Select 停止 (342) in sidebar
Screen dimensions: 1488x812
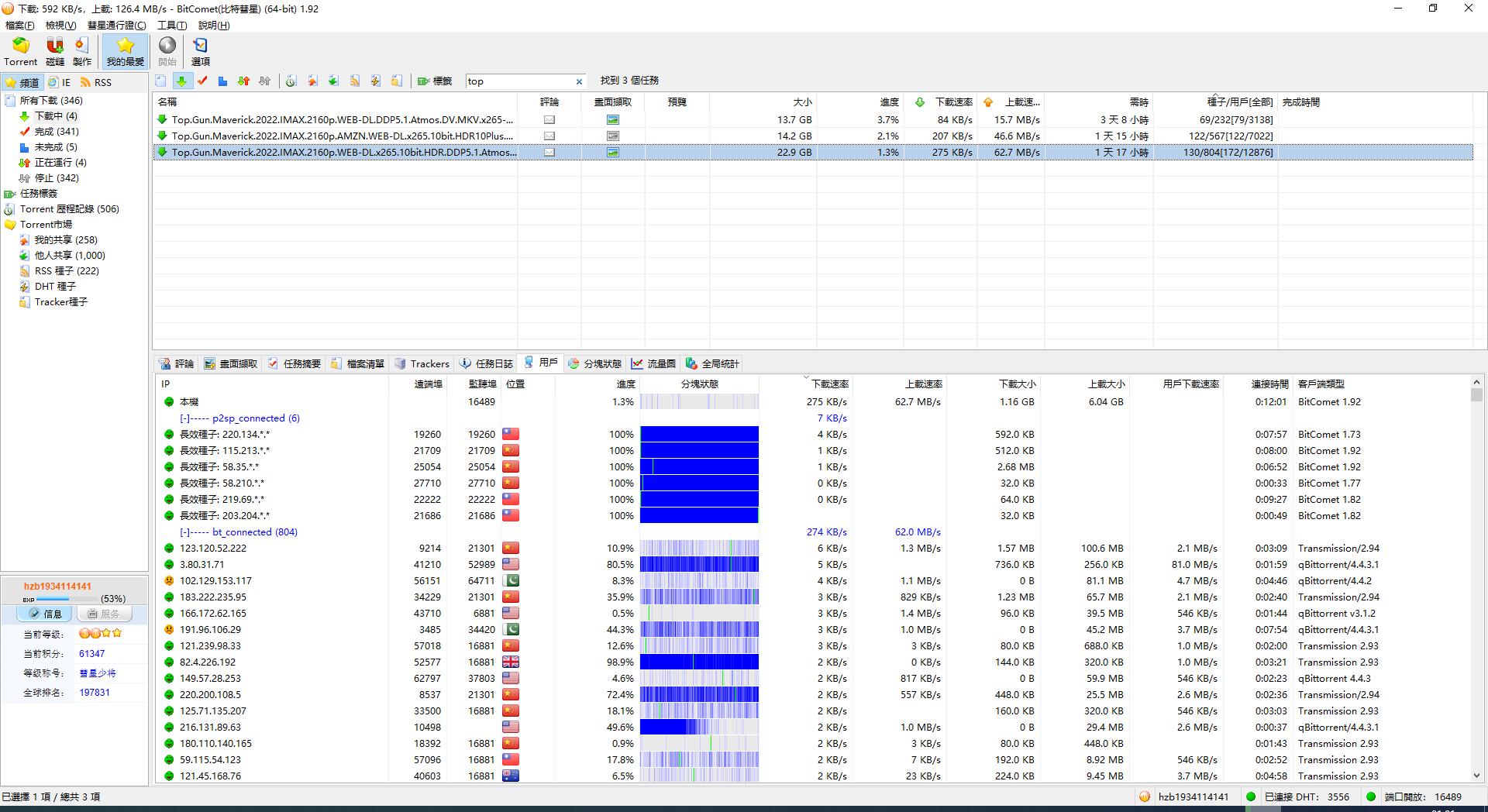point(57,178)
